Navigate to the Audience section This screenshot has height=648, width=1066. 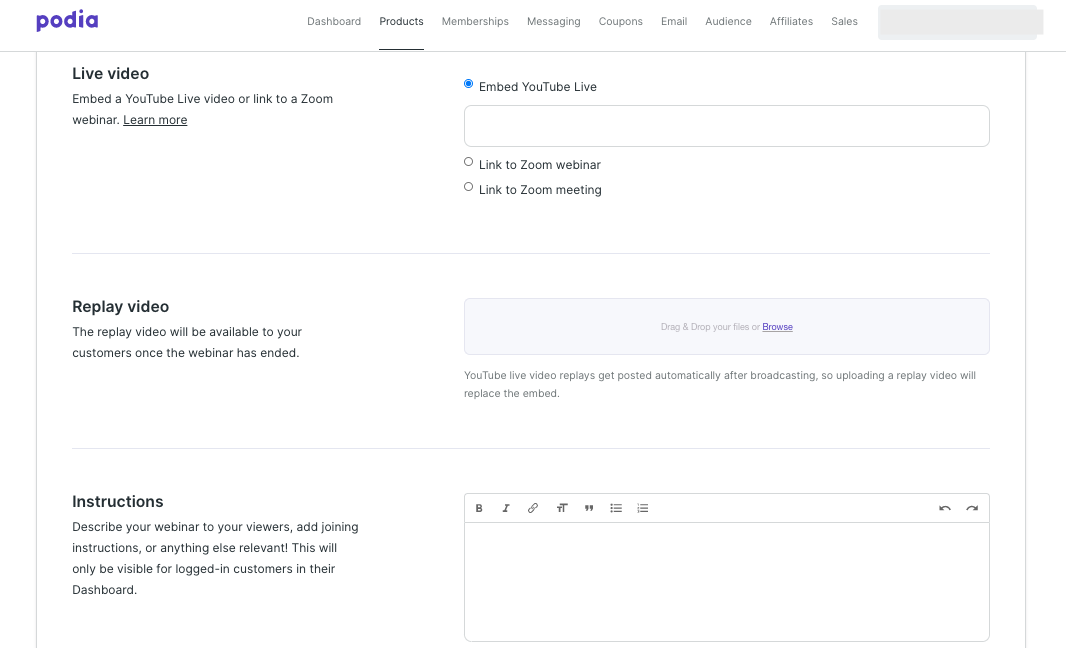pyautogui.click(x=728, y=21)
